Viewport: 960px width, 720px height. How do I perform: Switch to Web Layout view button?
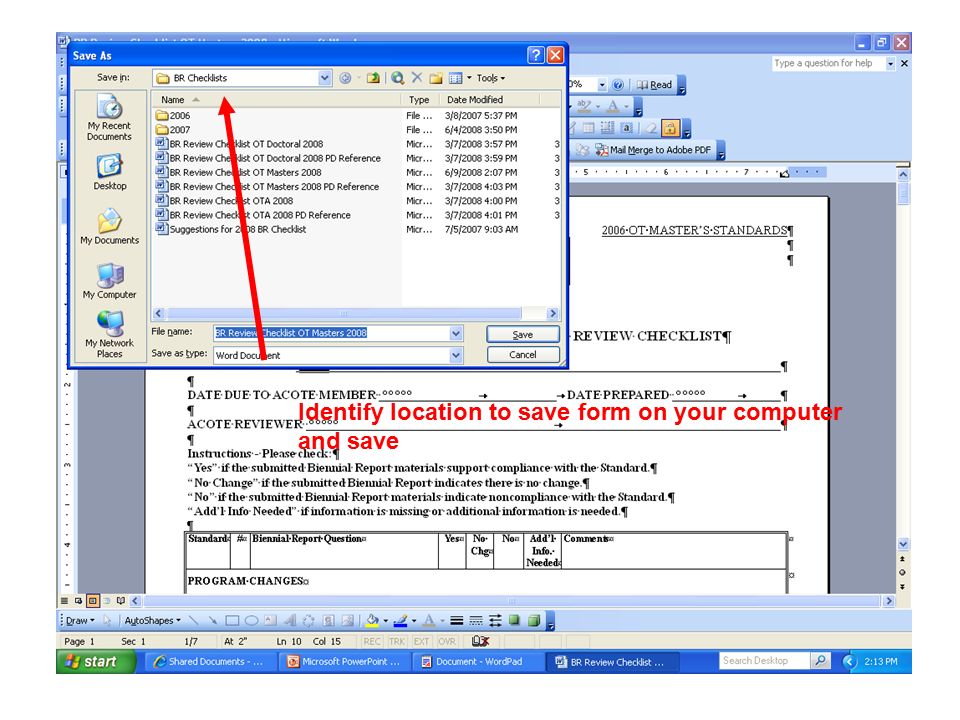(78, 601)
